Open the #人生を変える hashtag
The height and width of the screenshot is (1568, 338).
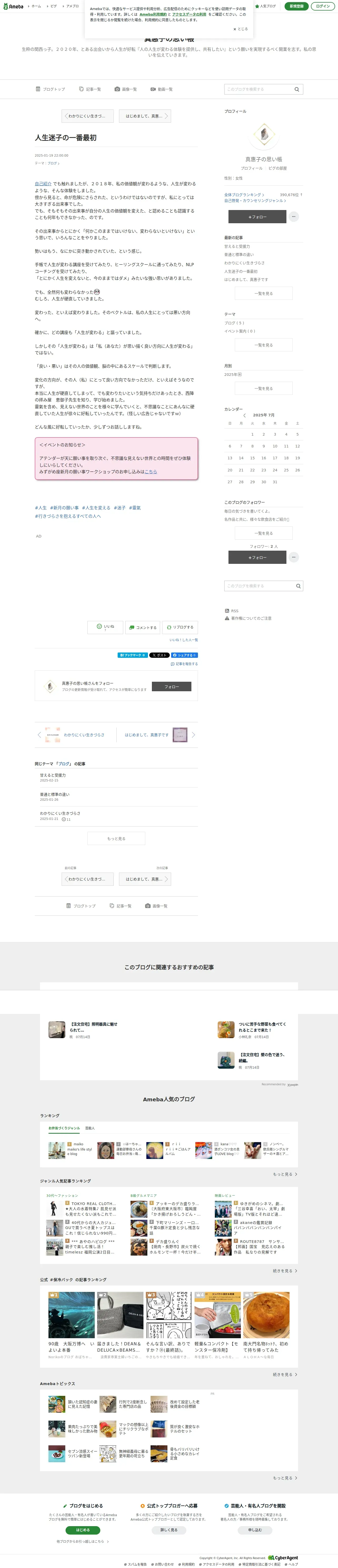tap(96, 508)
